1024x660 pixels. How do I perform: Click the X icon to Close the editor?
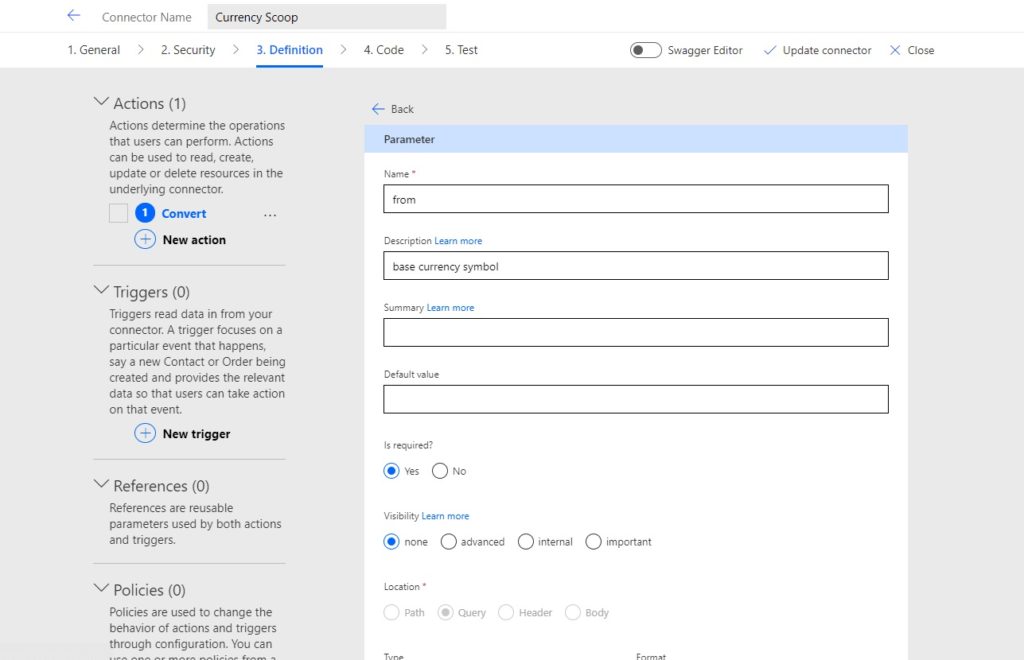tap(897, 49)
